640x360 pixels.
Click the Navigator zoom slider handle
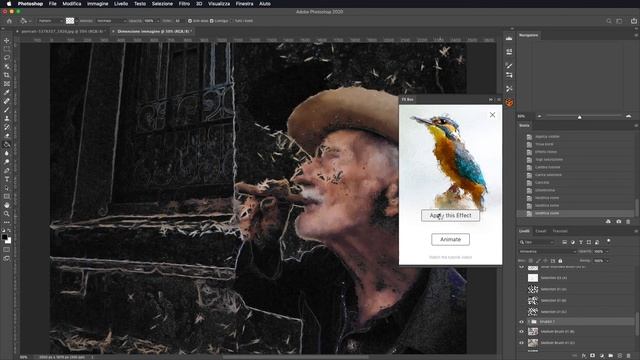tap(580, 117)
